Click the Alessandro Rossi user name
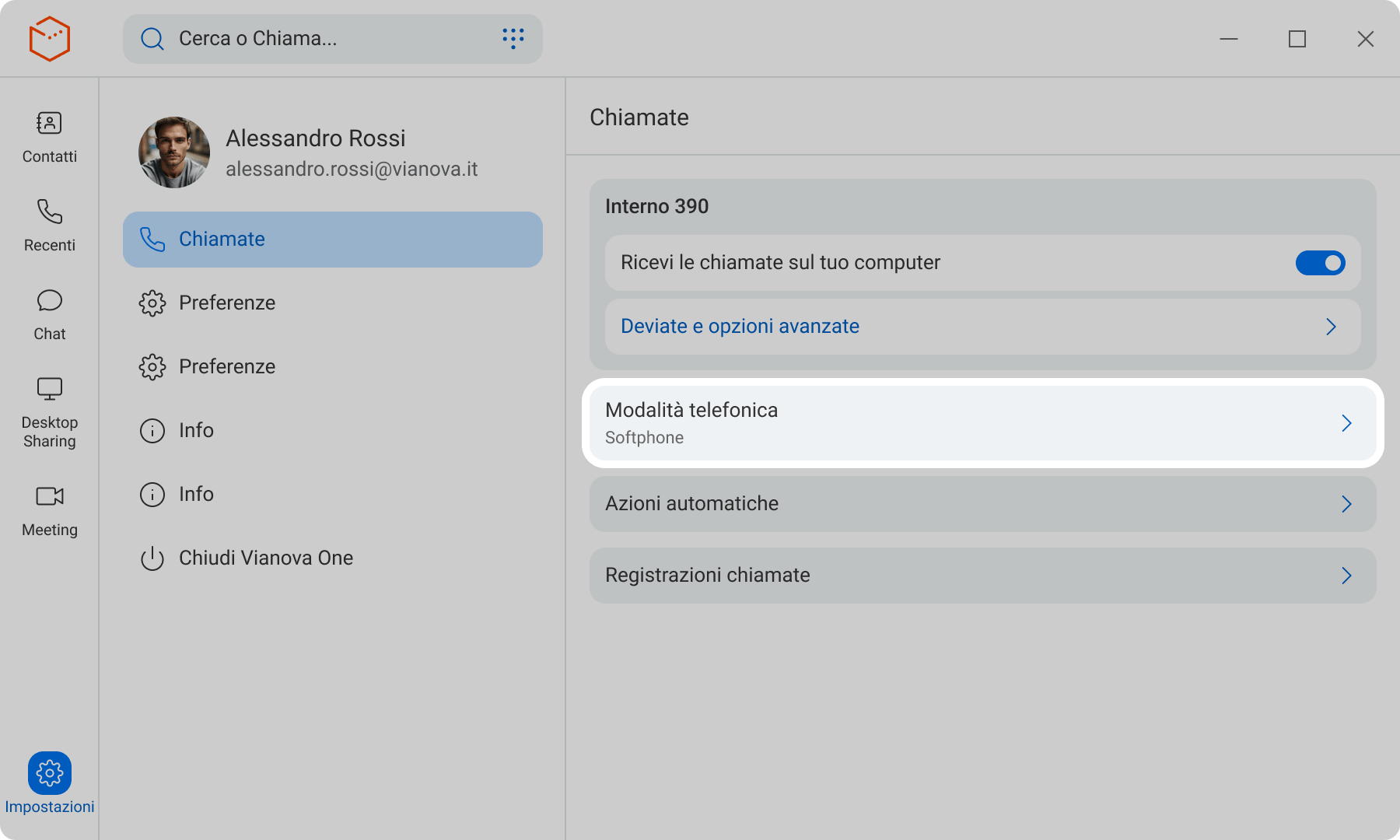The image size is (1400, 840). click(x=315, y=138)
